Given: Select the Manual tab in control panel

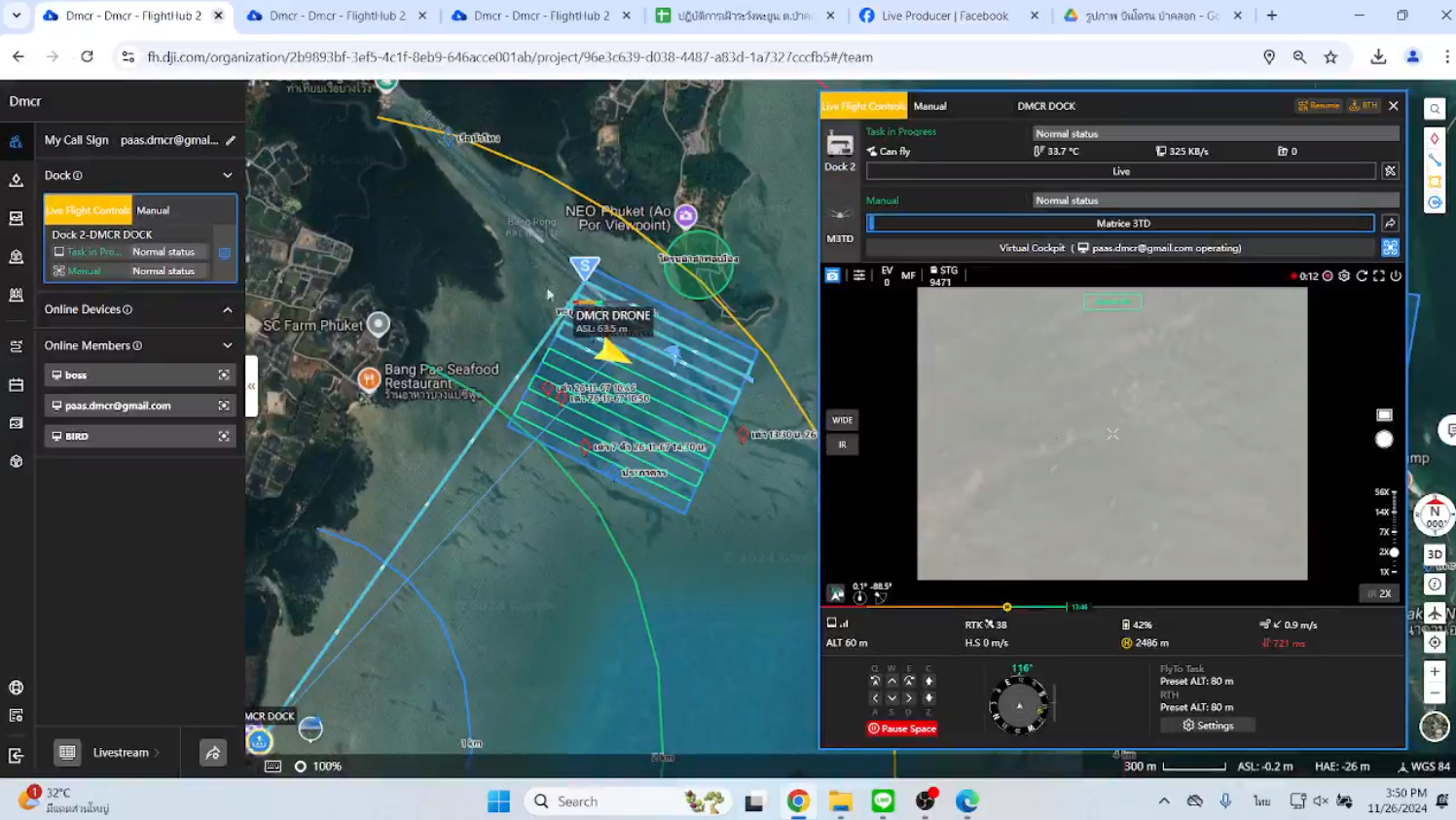Looking at the screenshot, I should (929, 106).
